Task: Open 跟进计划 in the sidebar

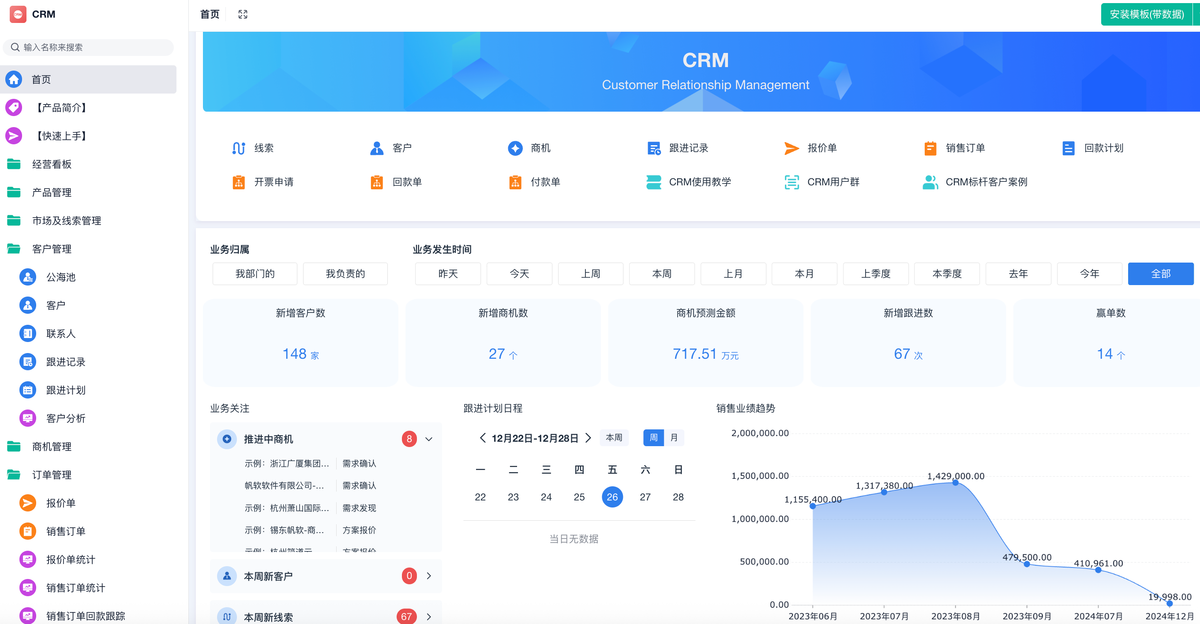Action: (89, 390)
